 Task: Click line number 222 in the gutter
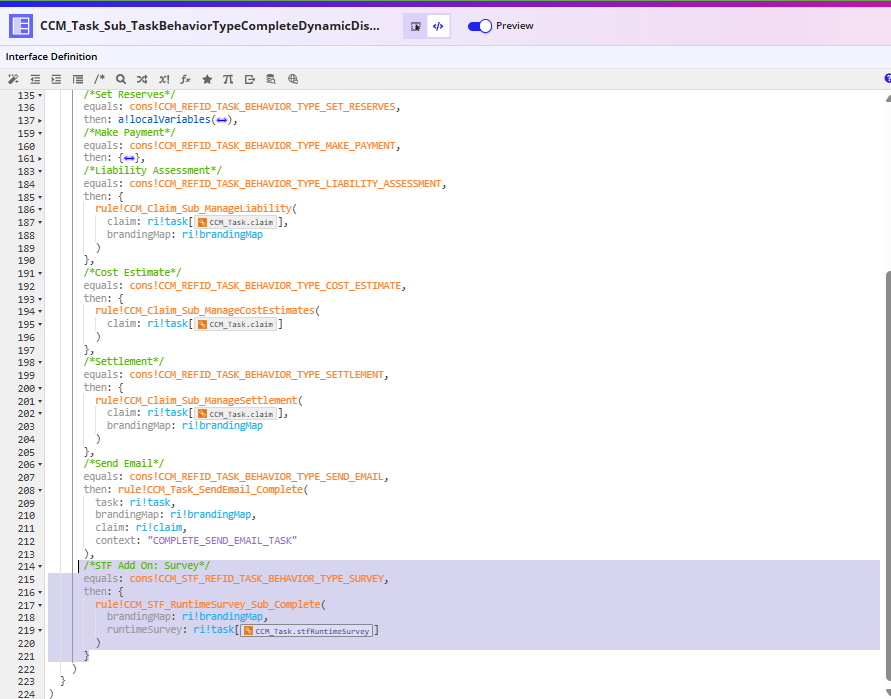(x=26, y=669)
